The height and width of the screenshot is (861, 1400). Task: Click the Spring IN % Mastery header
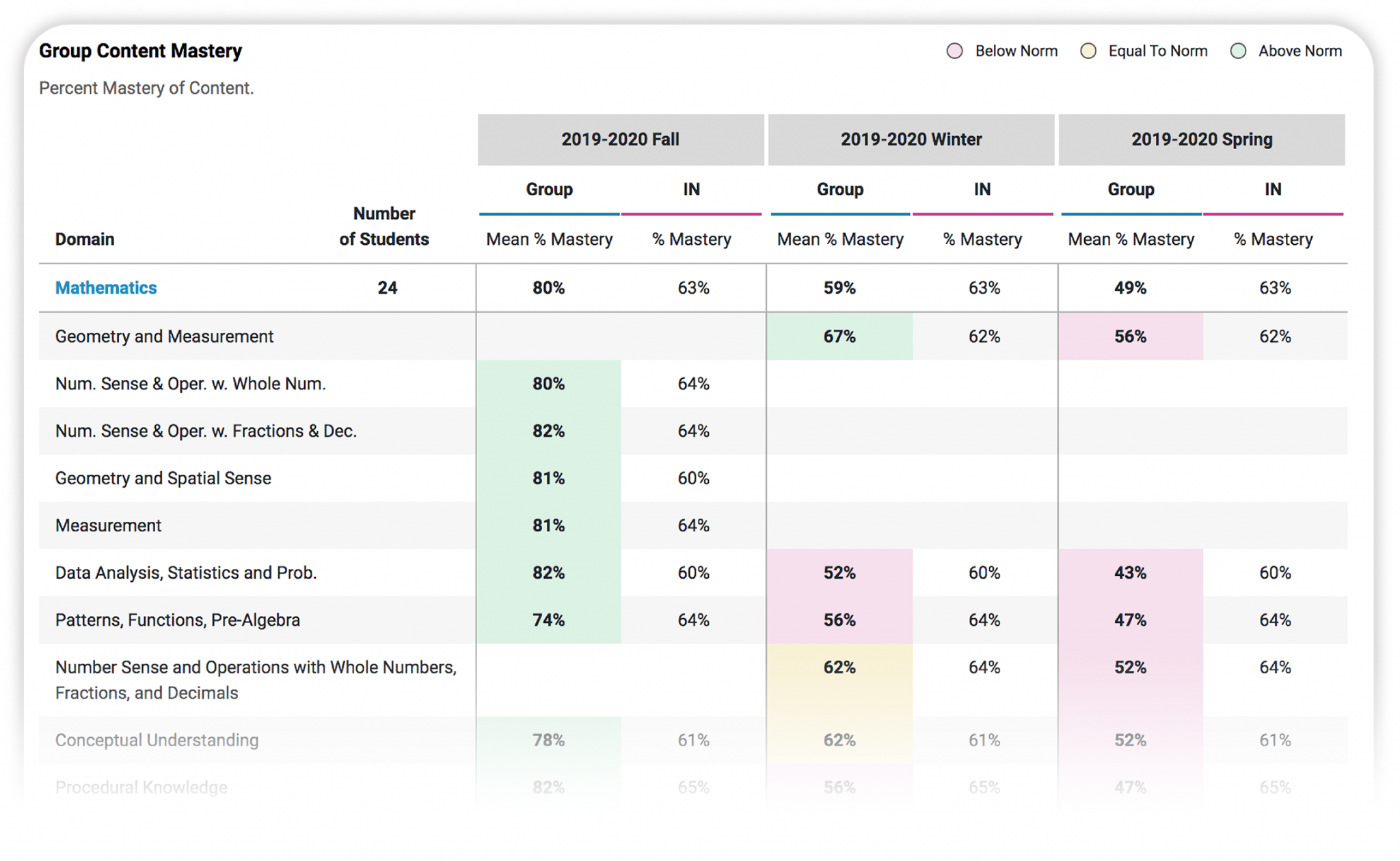(x=1273, y=239)
